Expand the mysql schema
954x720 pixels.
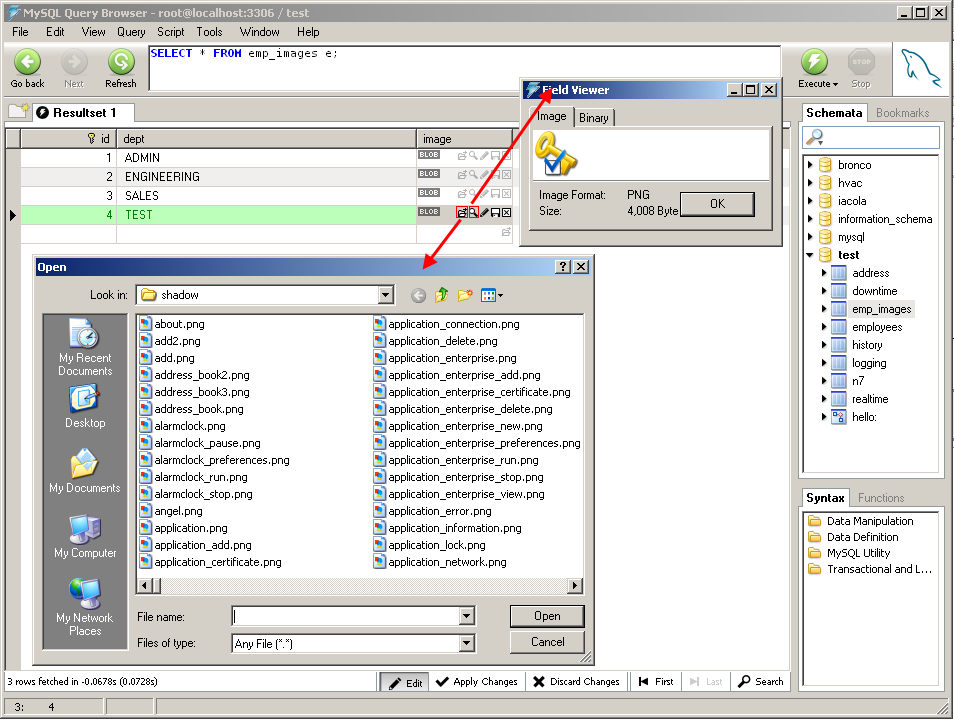coord(810,237)
